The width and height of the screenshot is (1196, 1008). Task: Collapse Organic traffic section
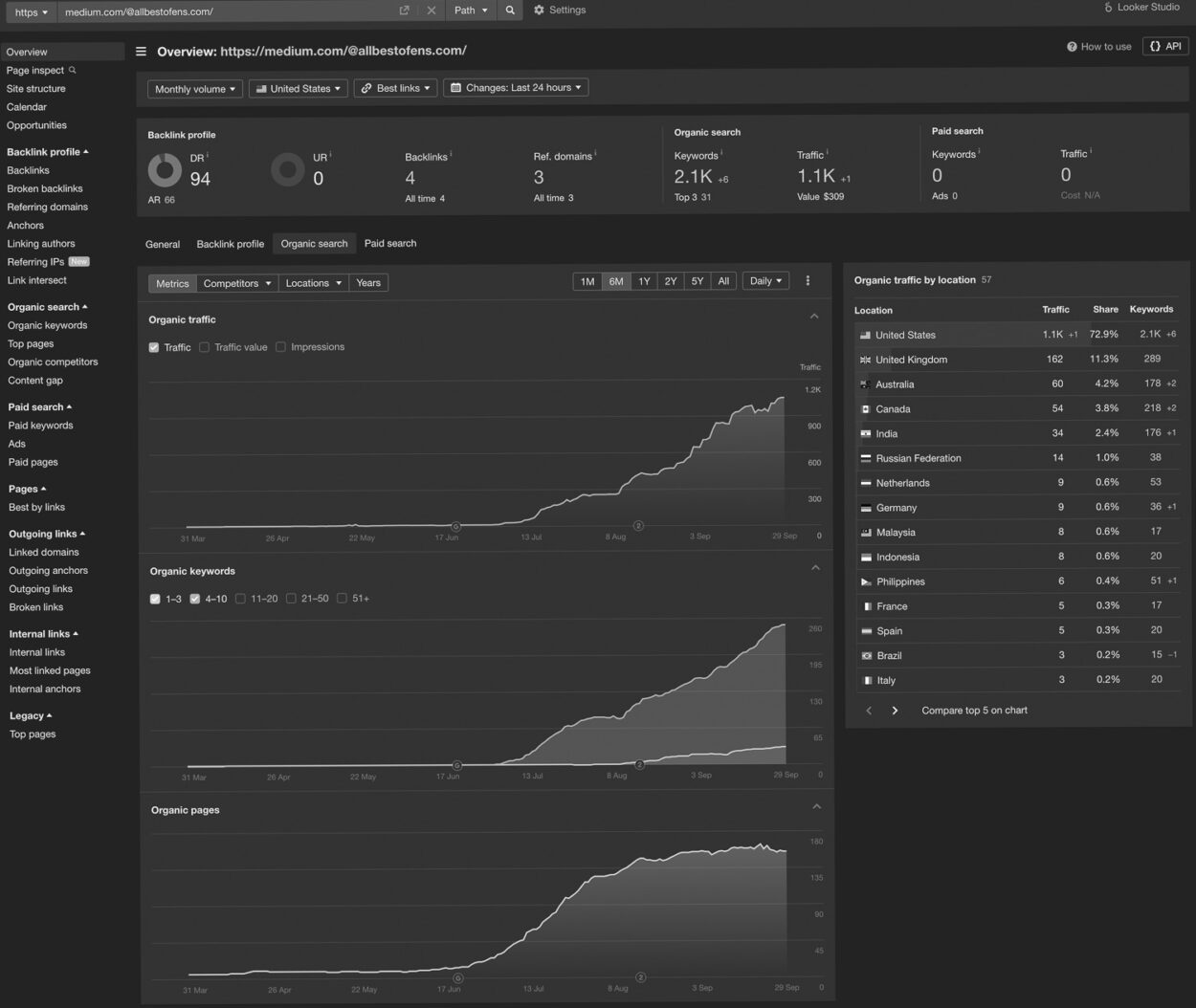[x=814, y=317]
